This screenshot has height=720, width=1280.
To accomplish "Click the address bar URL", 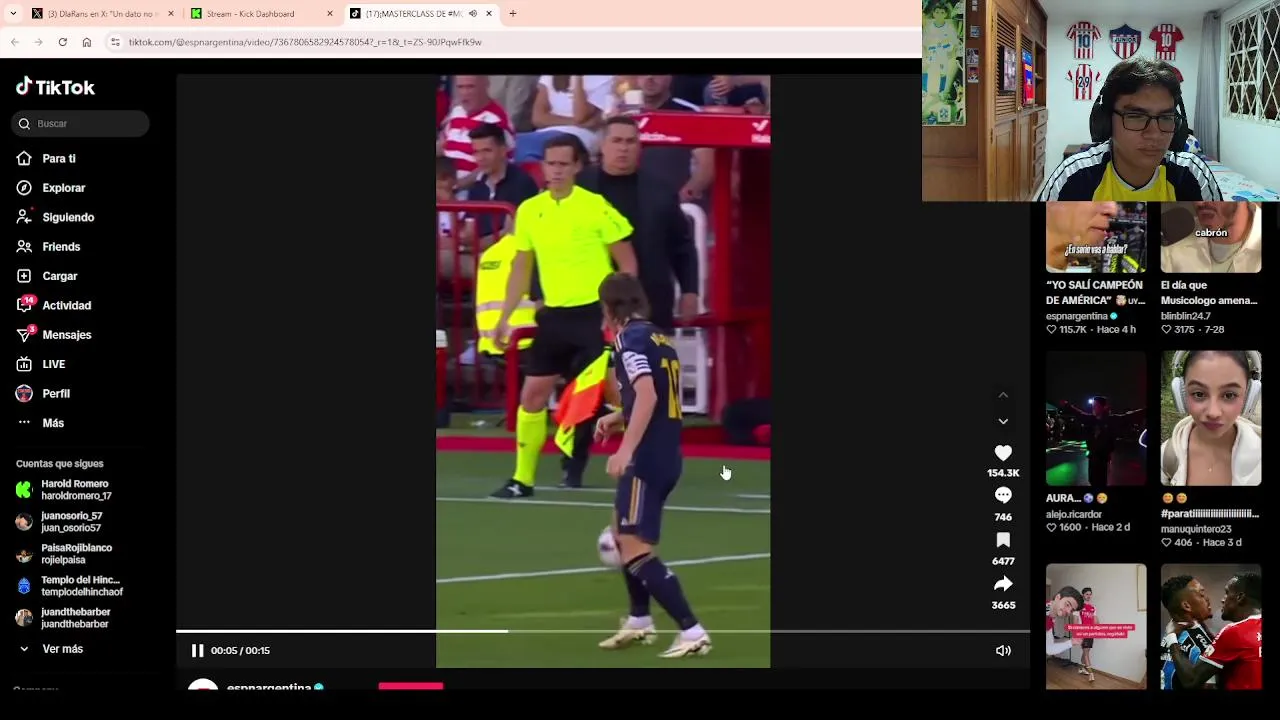I will pos(305,42).
